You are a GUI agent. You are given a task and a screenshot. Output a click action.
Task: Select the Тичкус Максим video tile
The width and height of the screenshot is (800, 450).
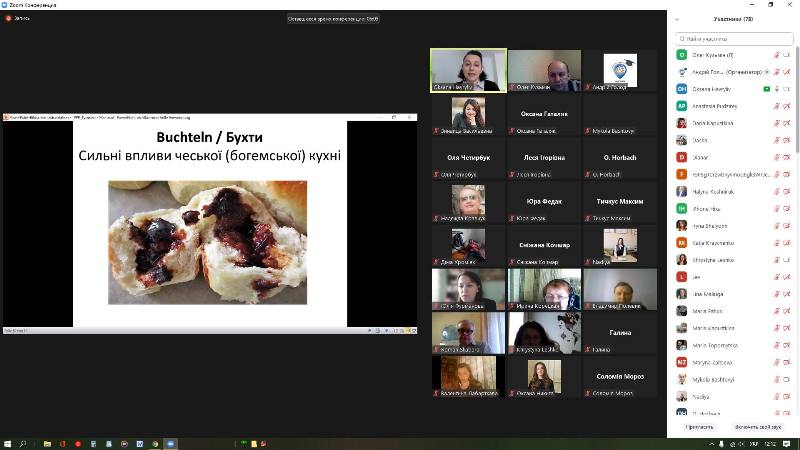(x=620, y=202)
